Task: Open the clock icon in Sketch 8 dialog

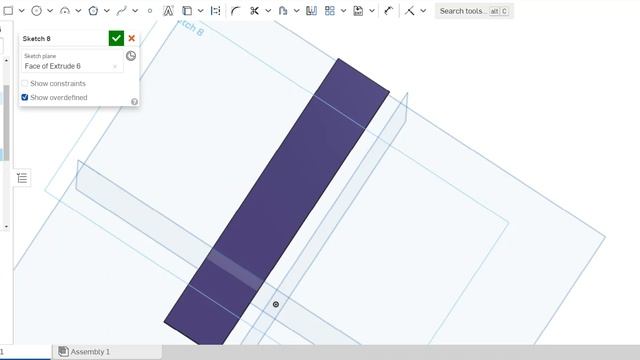Action: 131,56
